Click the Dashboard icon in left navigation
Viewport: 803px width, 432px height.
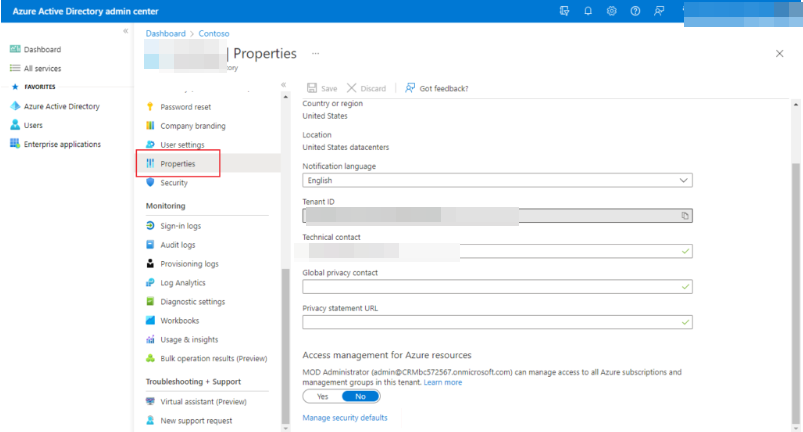15,49
